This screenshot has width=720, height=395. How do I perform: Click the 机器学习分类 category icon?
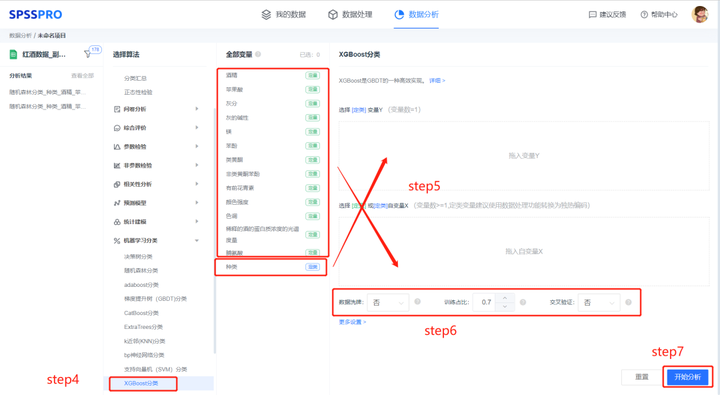point(117,241)
